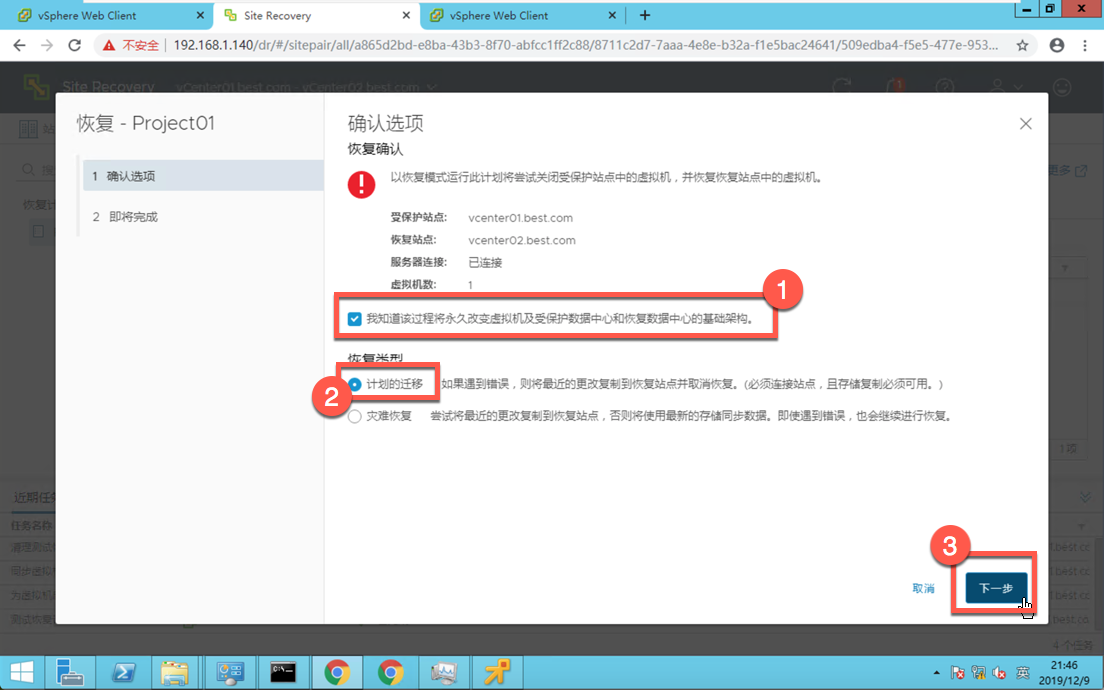Select the 计划的迁移 recovery type
This screenshot has width=1104, height=690.
tap(354, 384)
